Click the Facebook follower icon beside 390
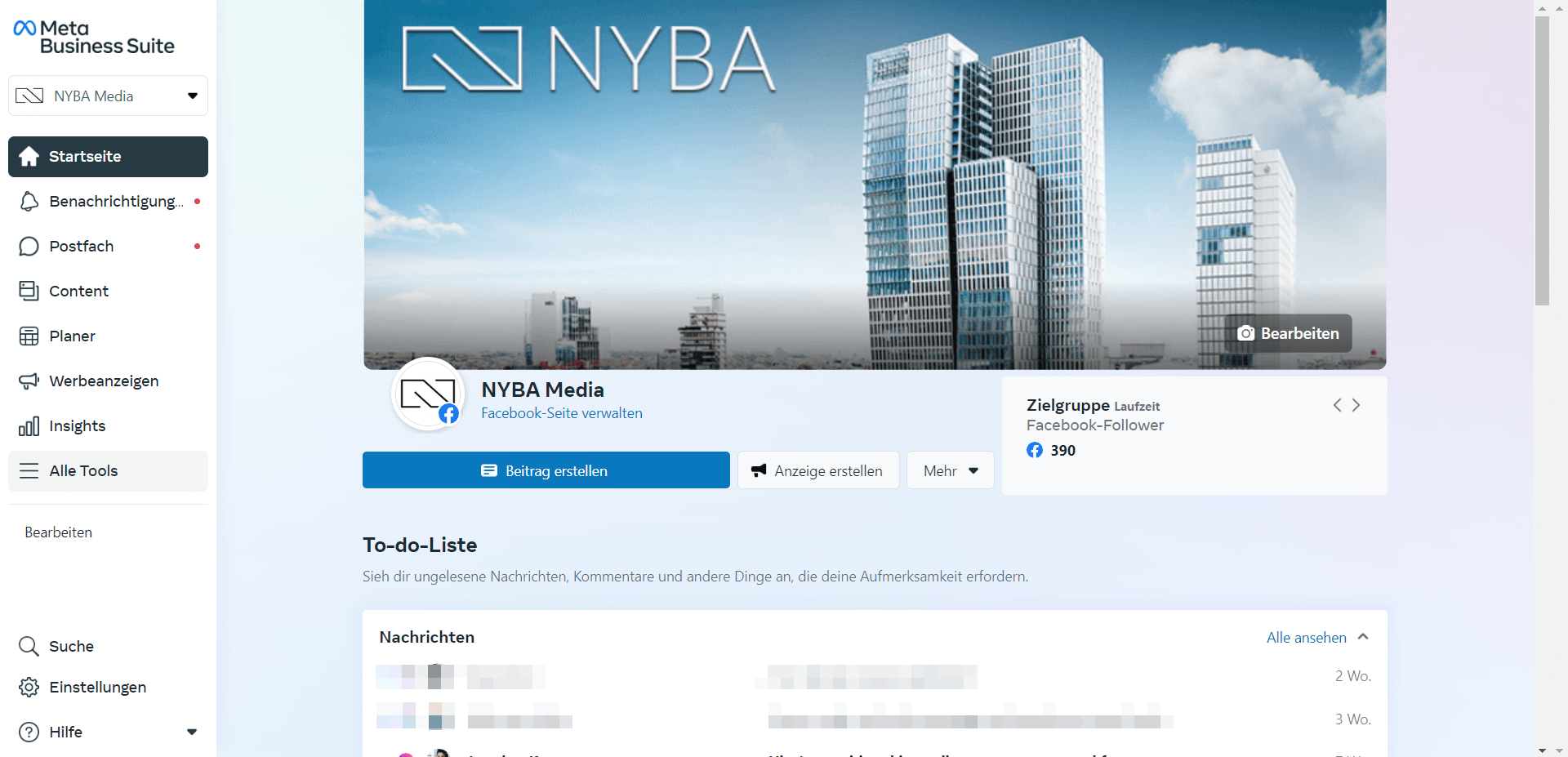This screenshot has height=757, width=1568. coord(1035,450)
